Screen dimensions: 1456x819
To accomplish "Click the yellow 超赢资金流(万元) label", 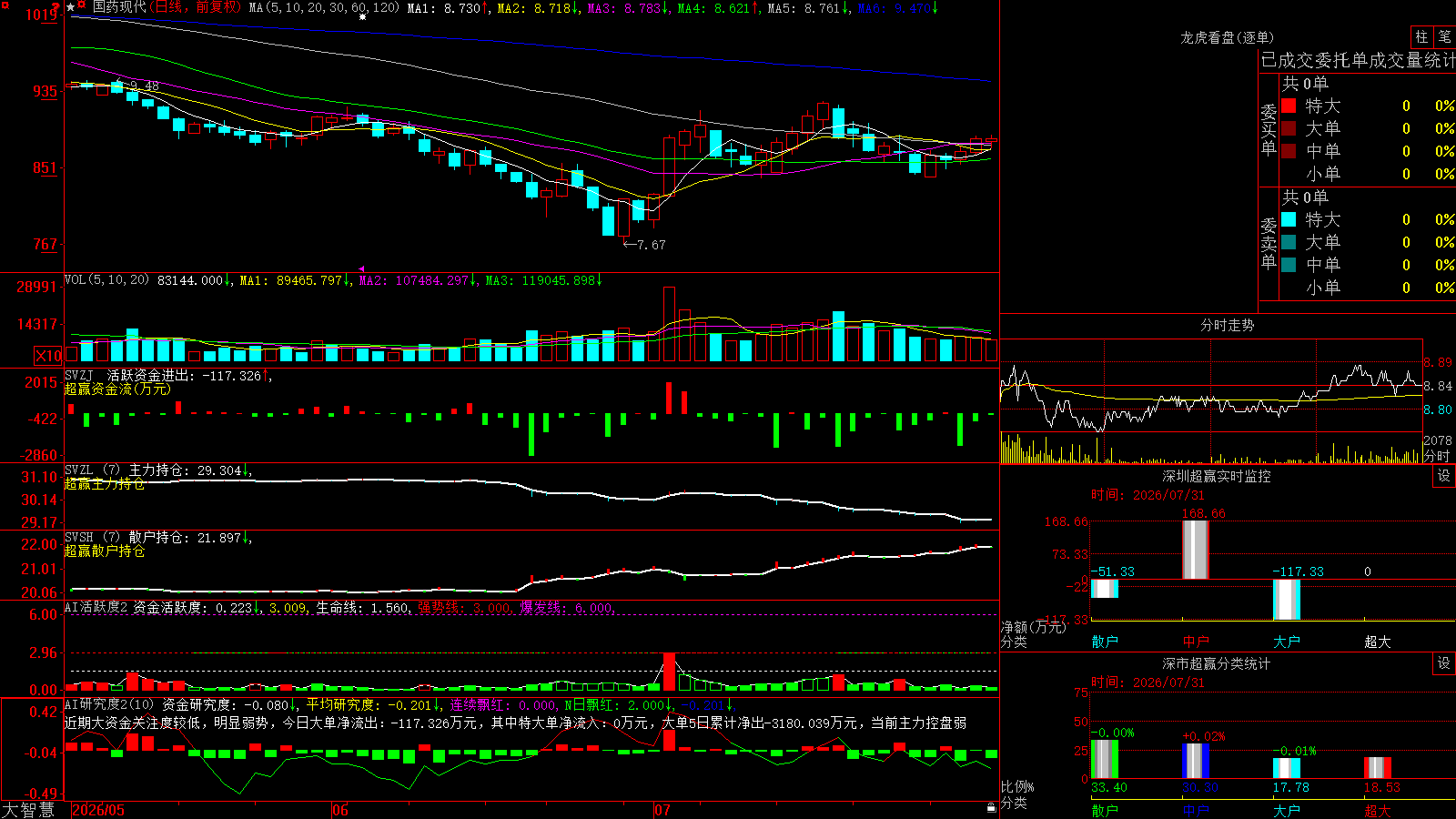I will click(x=117, y=389).
